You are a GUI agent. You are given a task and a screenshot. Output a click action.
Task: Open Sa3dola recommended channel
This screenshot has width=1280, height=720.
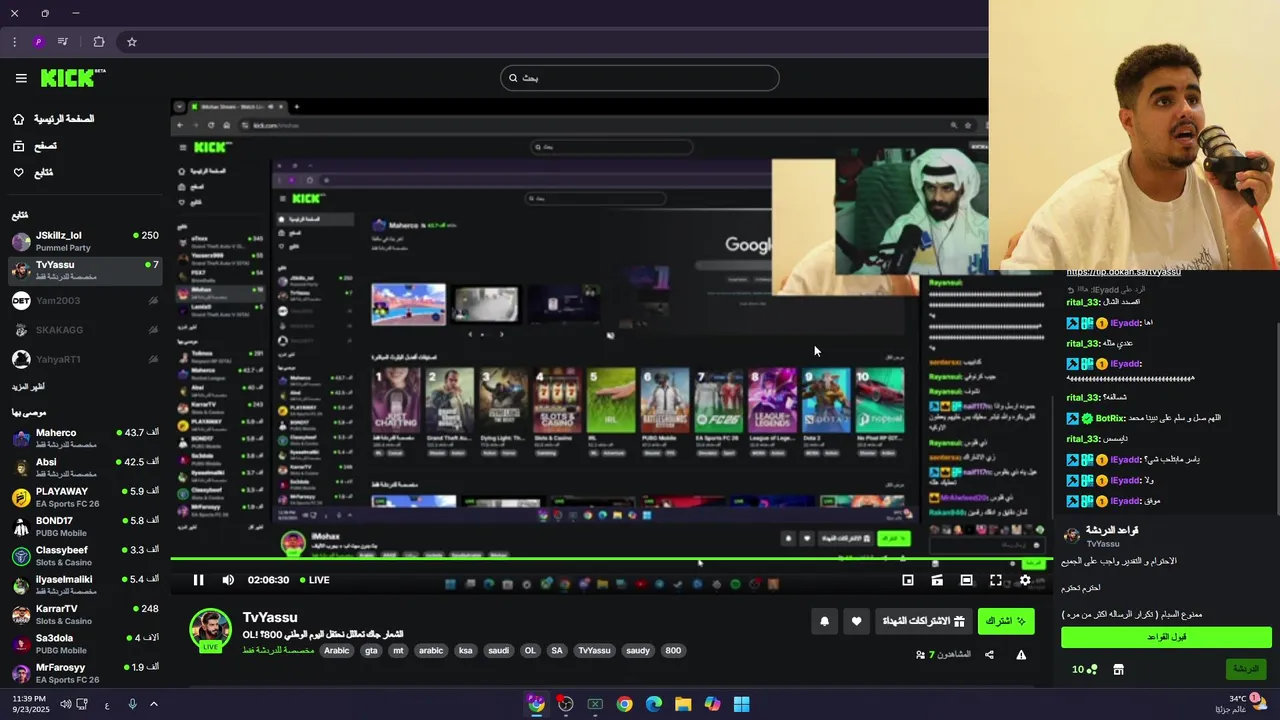tap(85, 644)
